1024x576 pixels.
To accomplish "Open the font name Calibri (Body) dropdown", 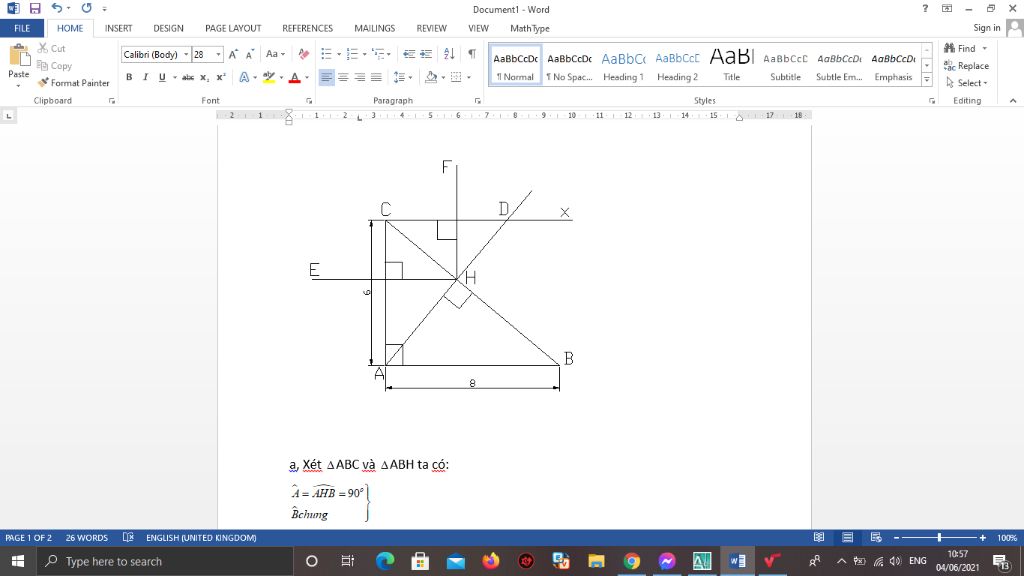I will [186, 55].
